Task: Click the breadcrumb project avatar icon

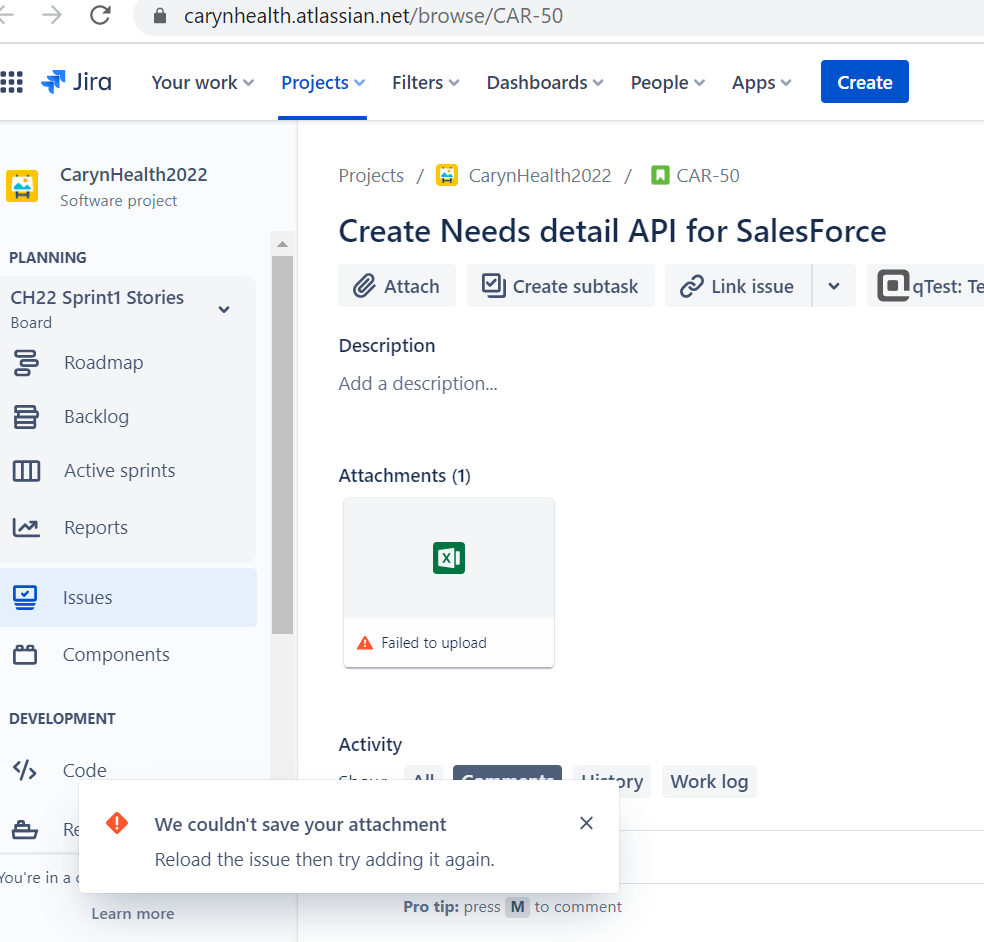Action: (447, 175)
